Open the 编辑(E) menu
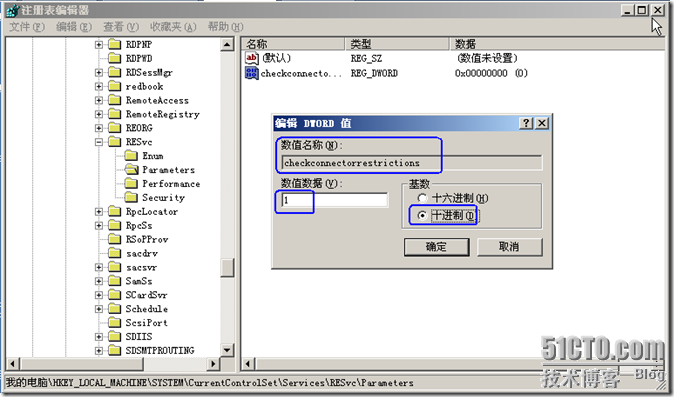674x397 pixels. coord(74,27)
